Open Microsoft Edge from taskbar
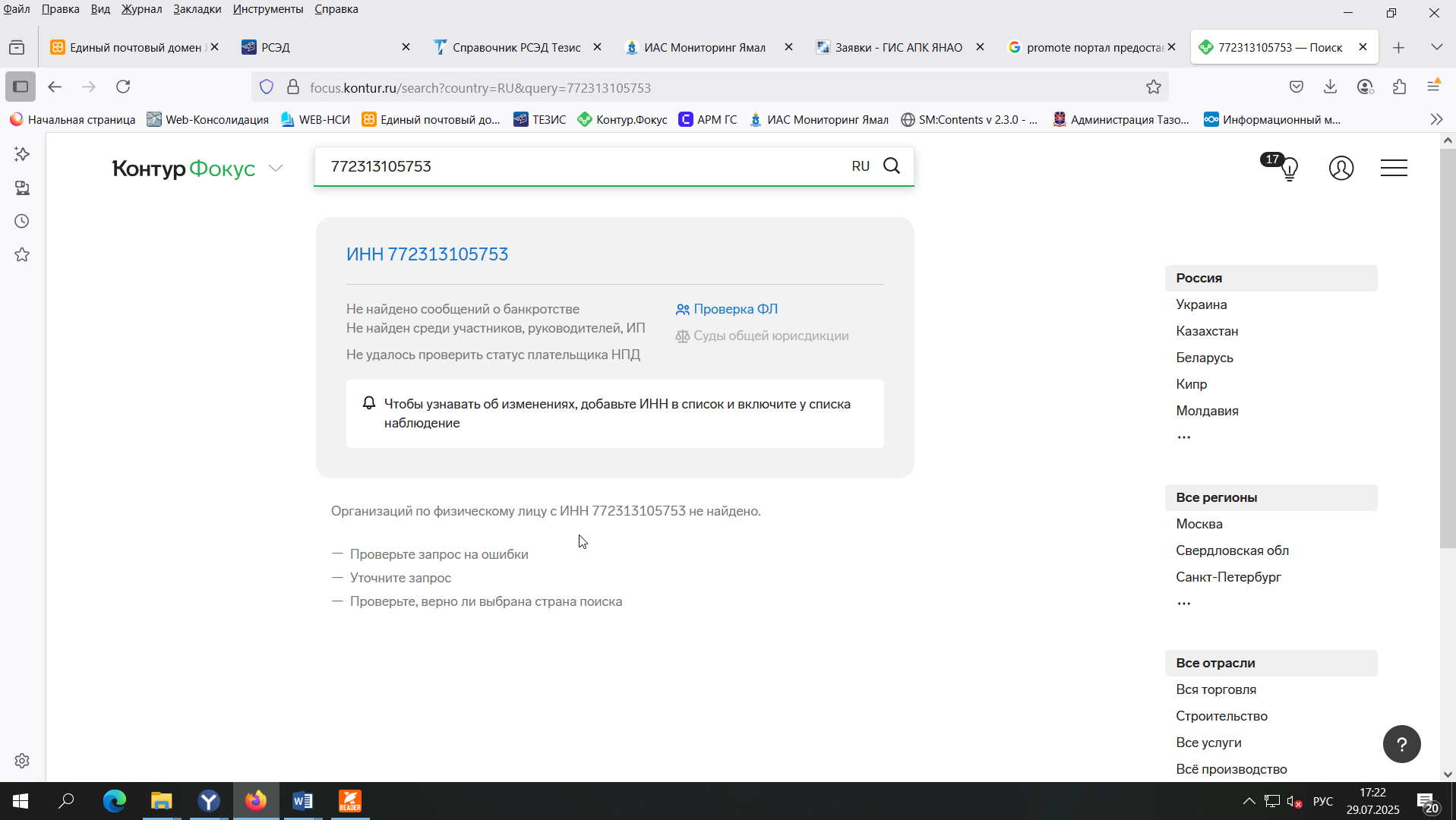The image size is (1456, 820). point(115,801)
